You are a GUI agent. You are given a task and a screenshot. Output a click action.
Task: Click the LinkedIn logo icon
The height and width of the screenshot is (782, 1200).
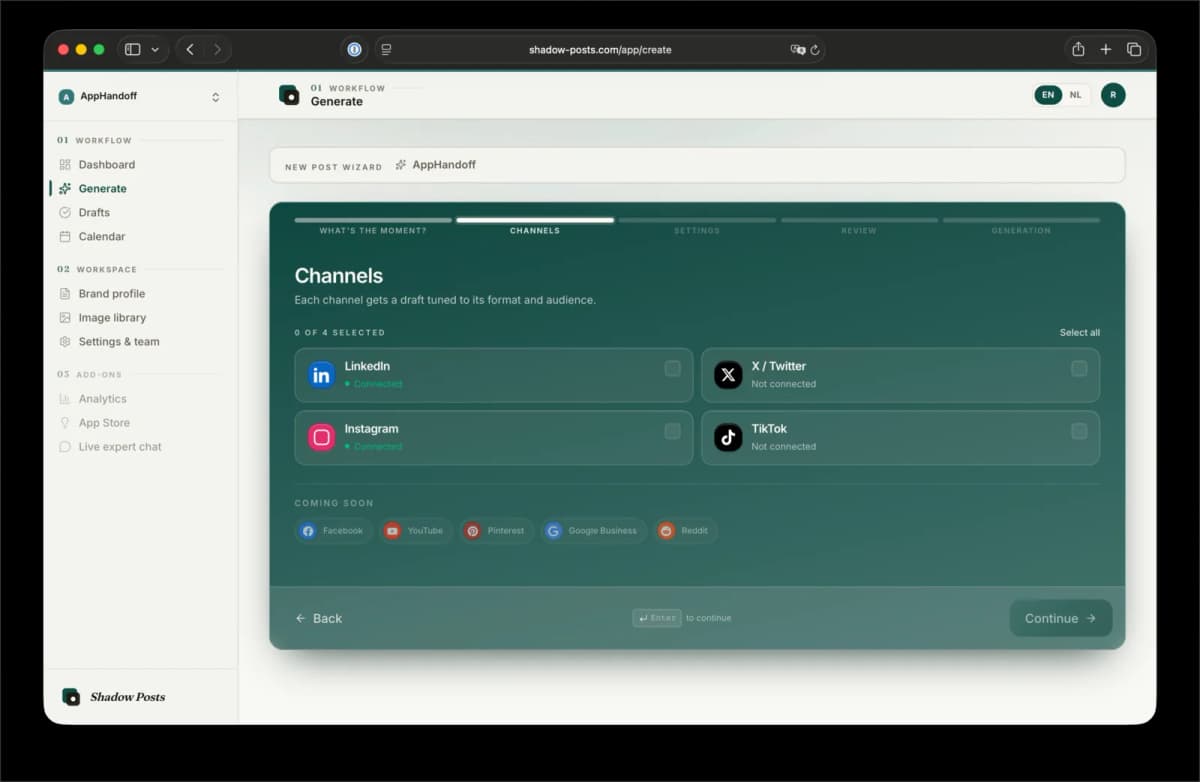321,375
